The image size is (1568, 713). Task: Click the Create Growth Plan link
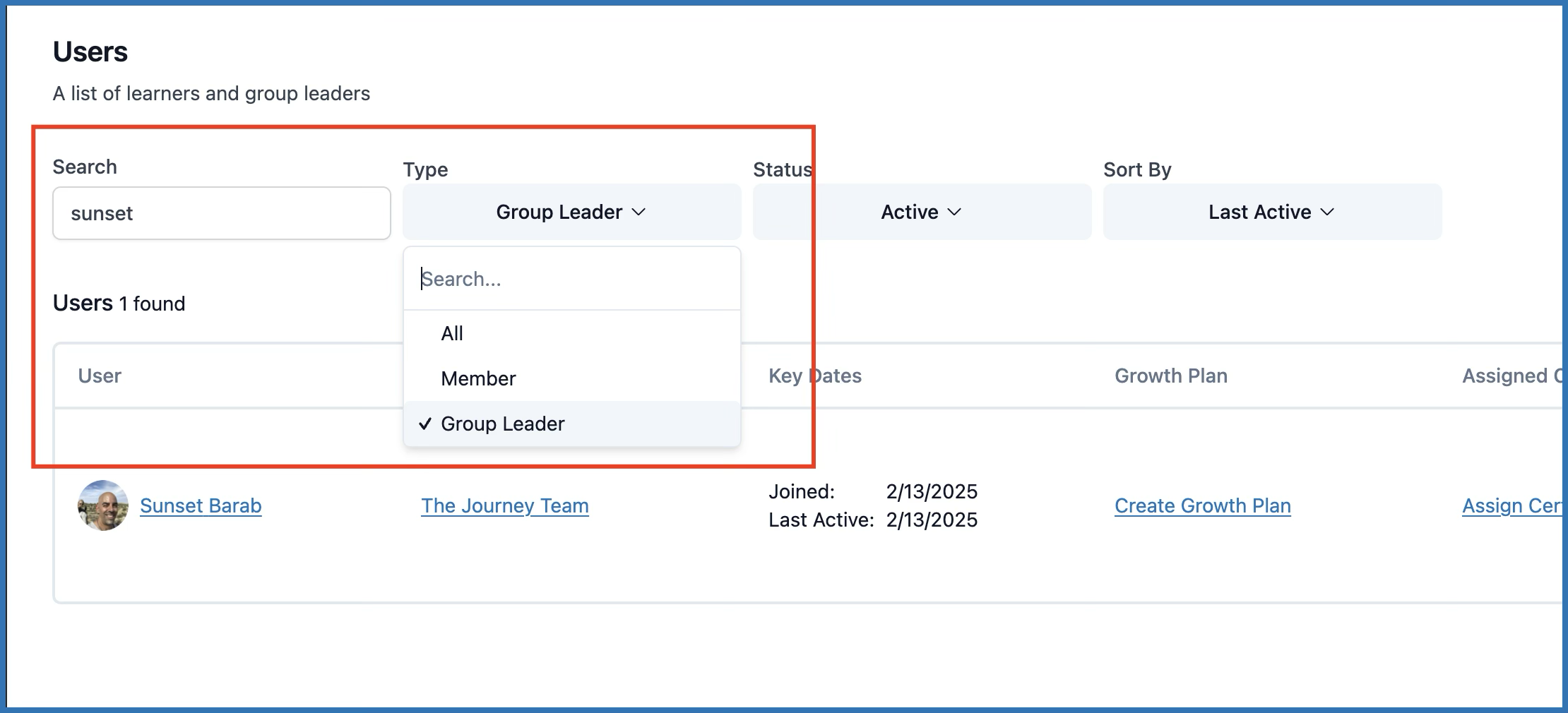[x=1202, y=505]
